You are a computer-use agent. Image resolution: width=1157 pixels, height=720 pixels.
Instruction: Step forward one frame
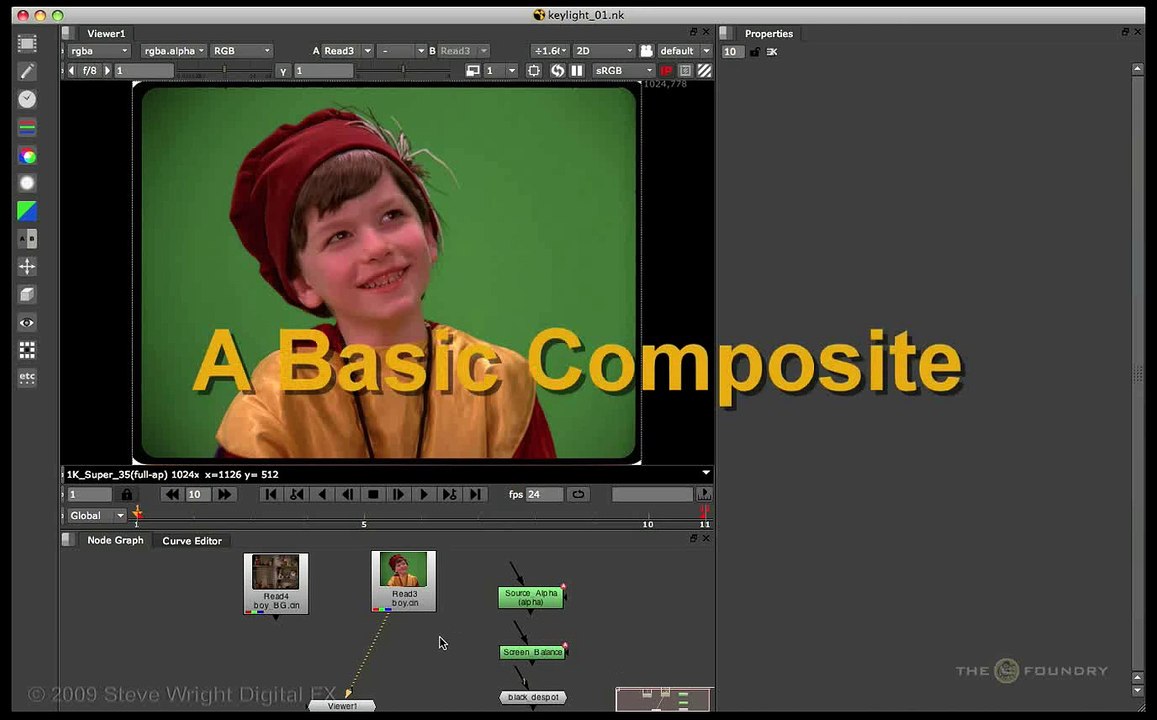pyautogui.click(x=398, y=494)
